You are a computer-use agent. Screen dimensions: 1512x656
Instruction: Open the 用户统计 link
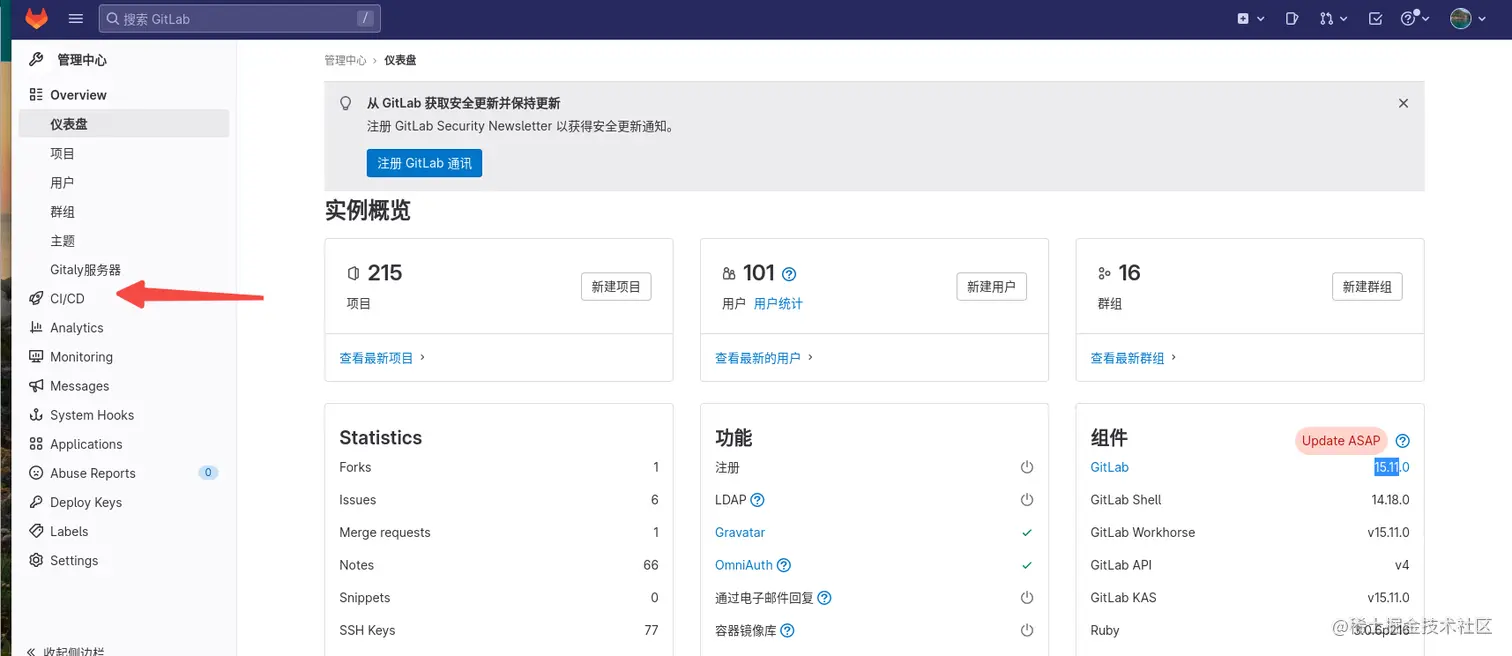778,303
